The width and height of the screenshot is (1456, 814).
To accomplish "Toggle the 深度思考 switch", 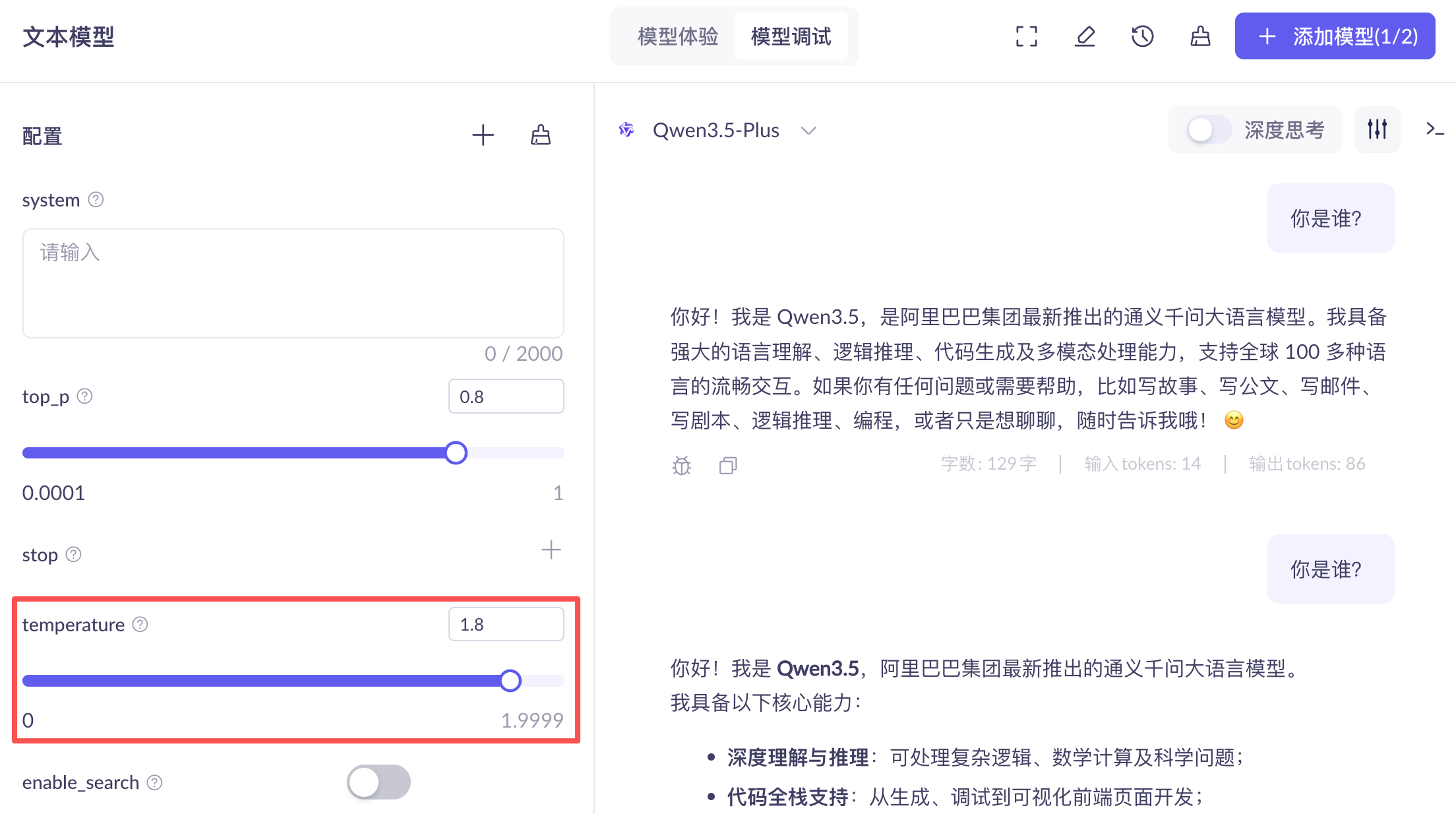I will 1209,130.
